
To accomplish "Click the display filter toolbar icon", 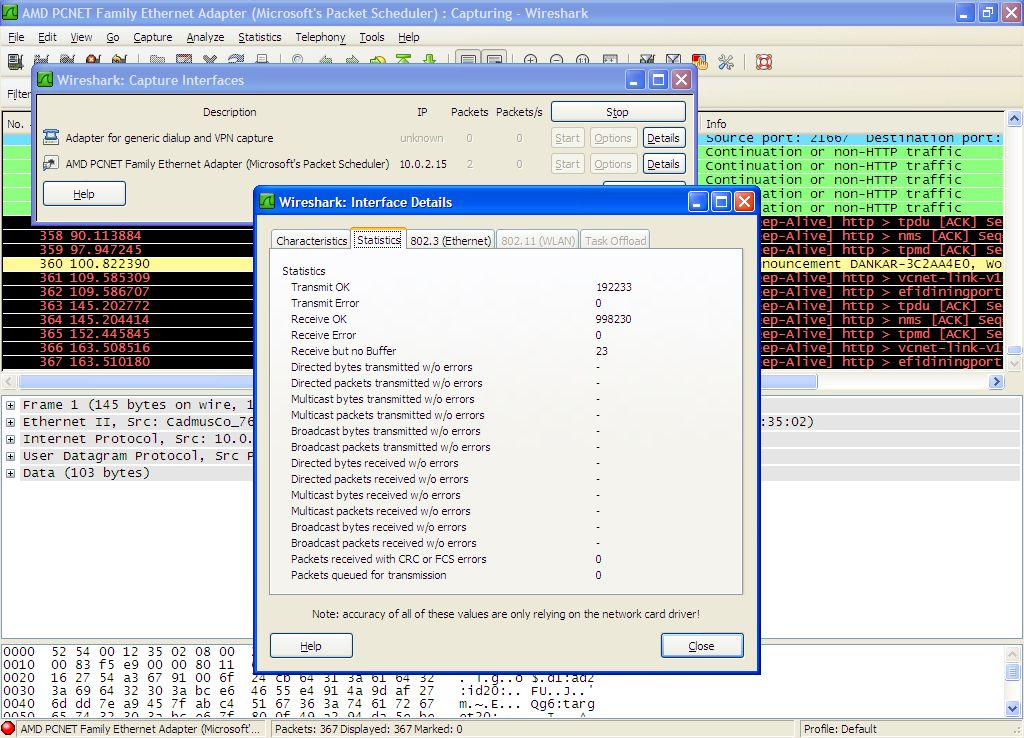I will point(673,61).
